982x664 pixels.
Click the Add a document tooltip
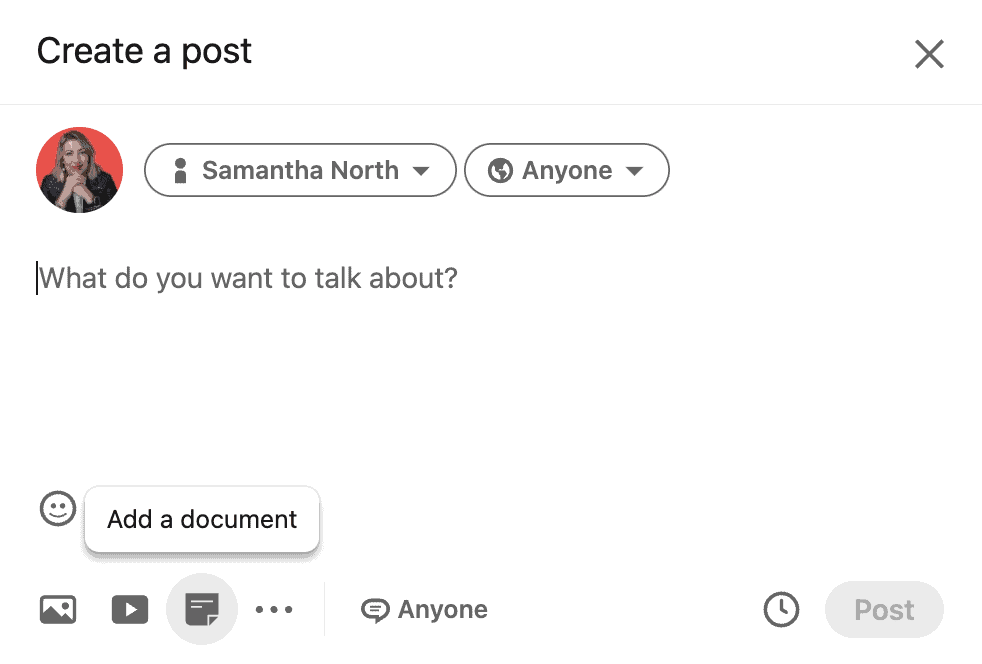pyautogui.click(x=202, y=519)
